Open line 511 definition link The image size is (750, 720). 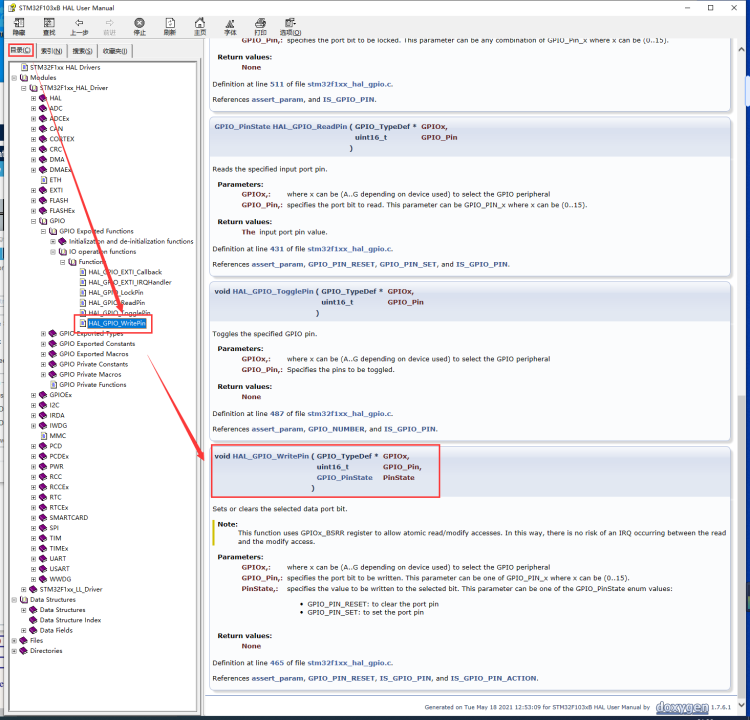276,84
